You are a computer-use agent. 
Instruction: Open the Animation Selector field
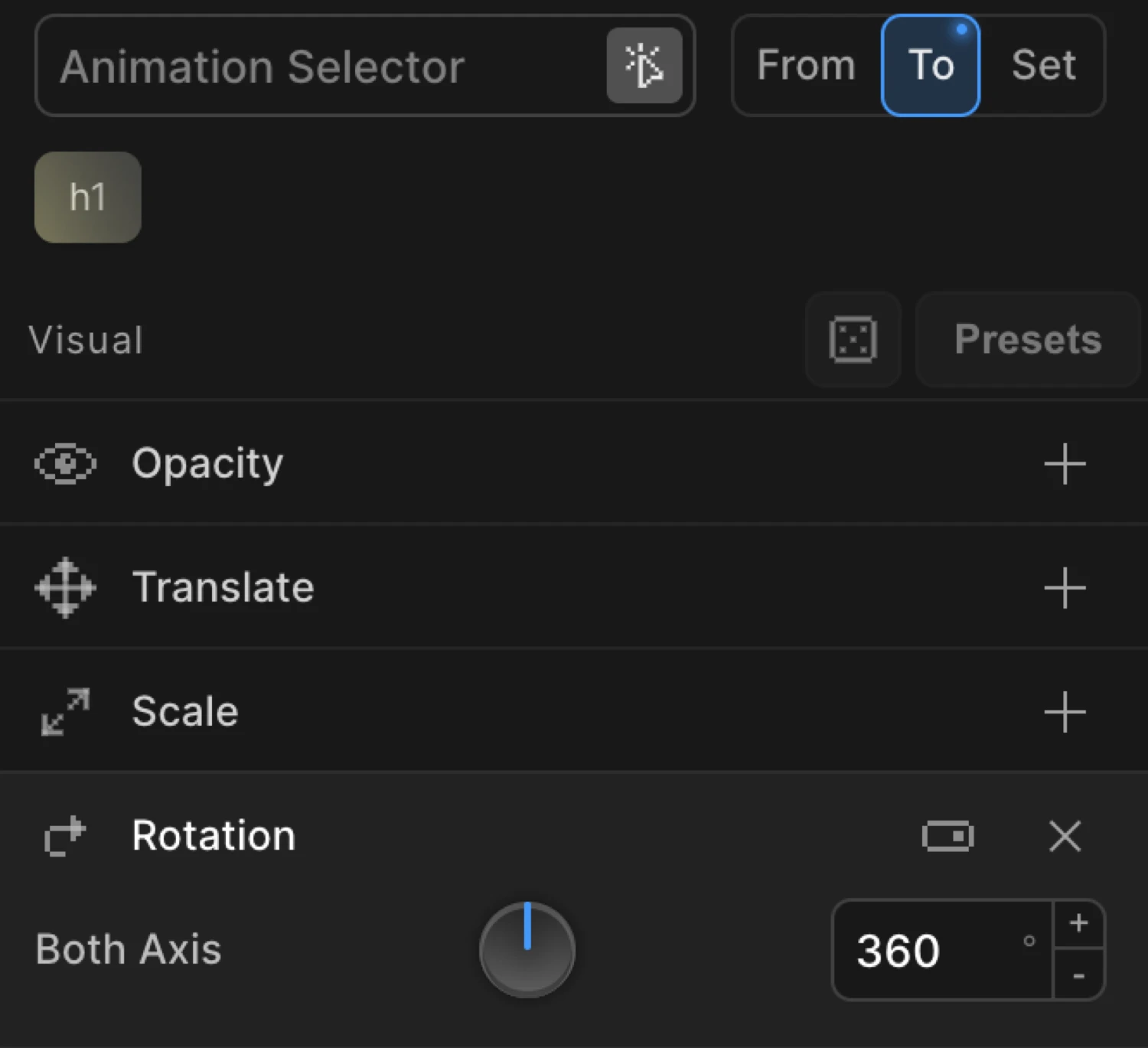pyautogui.click(x=306, y=66)
